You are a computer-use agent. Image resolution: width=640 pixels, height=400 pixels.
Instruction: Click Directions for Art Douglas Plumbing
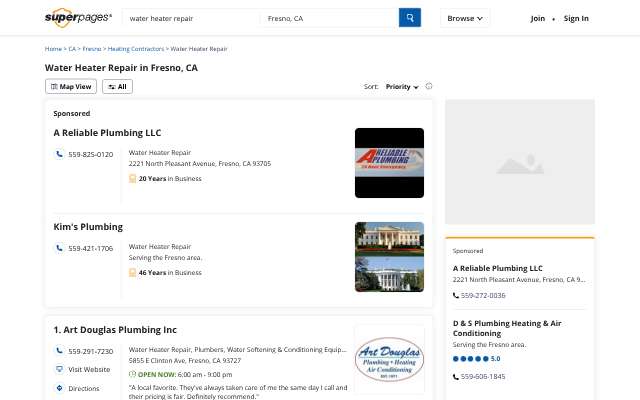tap(84, 388)
